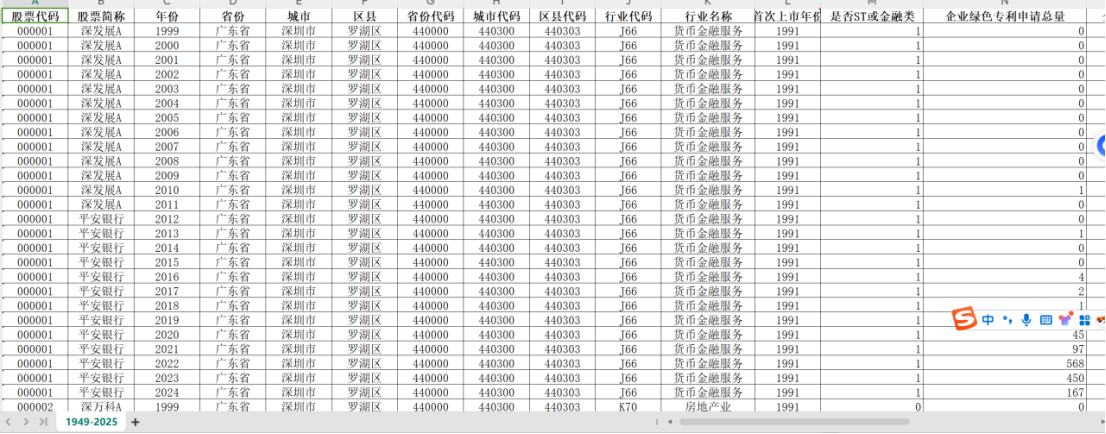Select the 是否ST或金融类 header cell
Screen dimensions: 1106x434
point(872,16)
